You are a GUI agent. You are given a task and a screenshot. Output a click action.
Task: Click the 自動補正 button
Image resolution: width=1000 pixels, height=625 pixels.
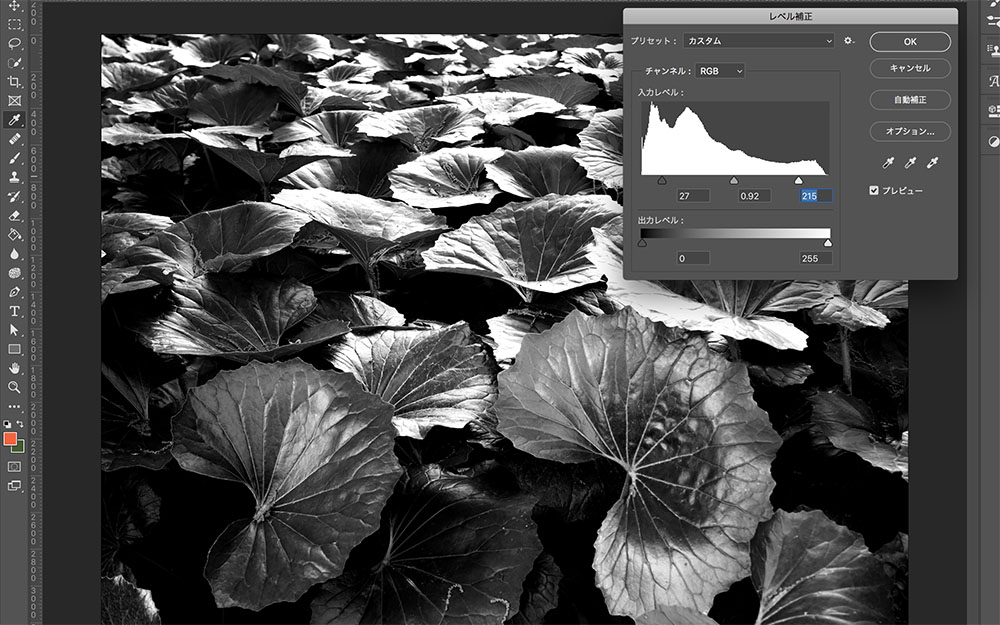(909, 100)
